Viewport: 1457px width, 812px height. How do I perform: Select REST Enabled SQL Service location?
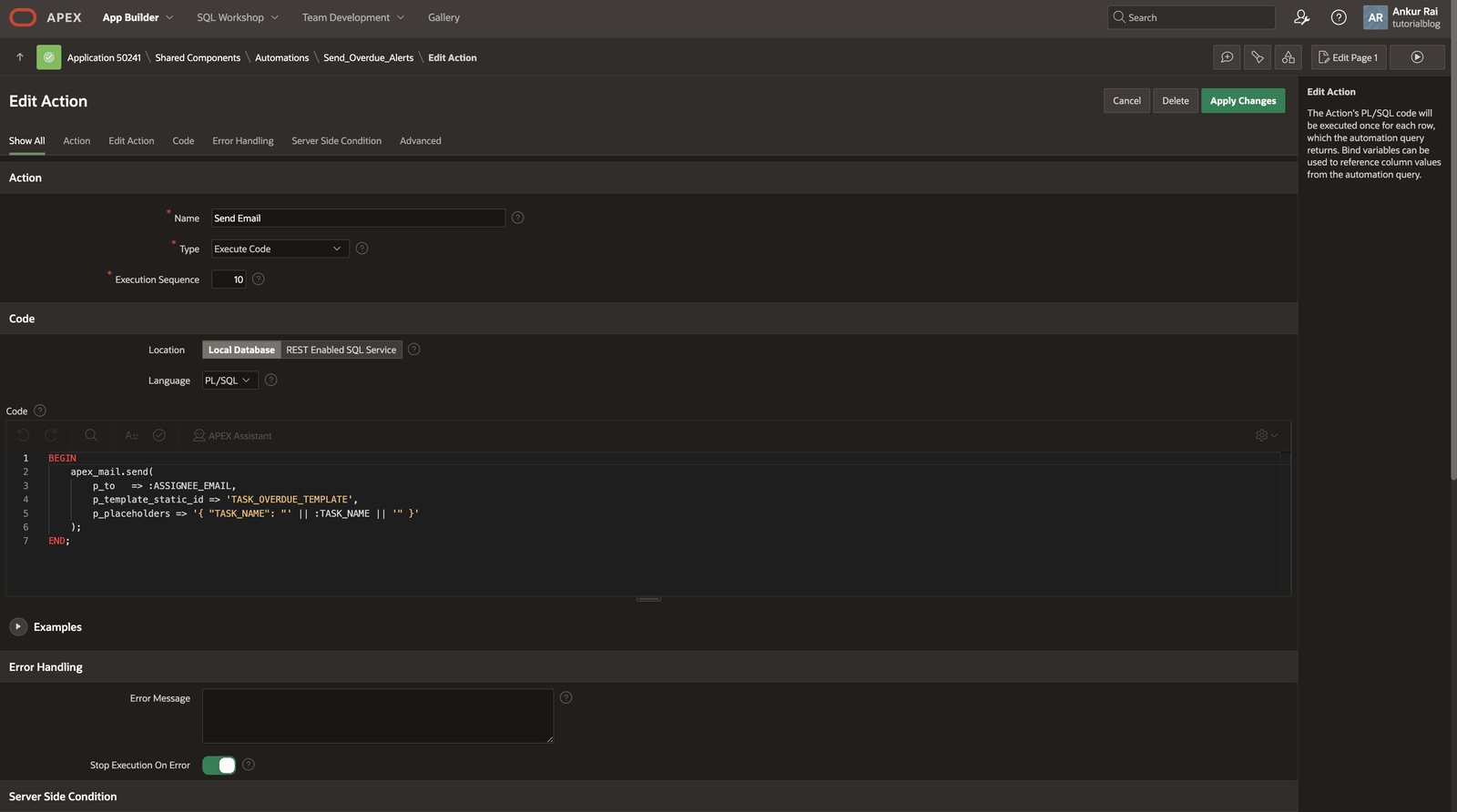pyautogui.click(x=341, y=350)
